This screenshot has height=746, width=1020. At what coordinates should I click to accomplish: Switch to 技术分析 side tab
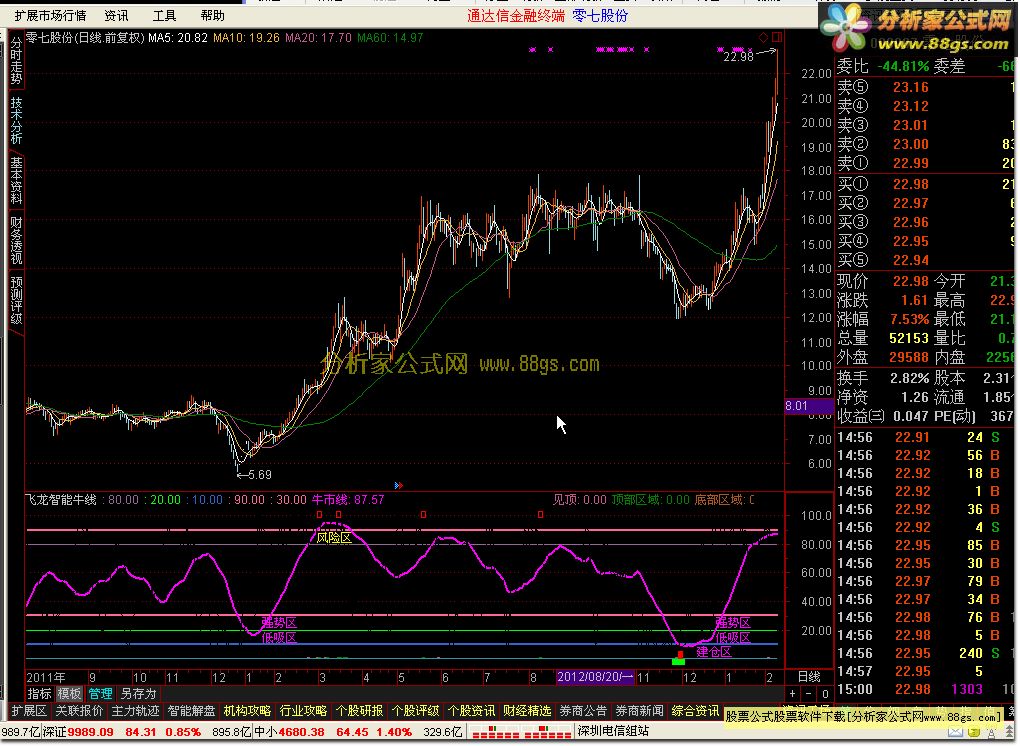pyautogui.click(x=16, y=120)
